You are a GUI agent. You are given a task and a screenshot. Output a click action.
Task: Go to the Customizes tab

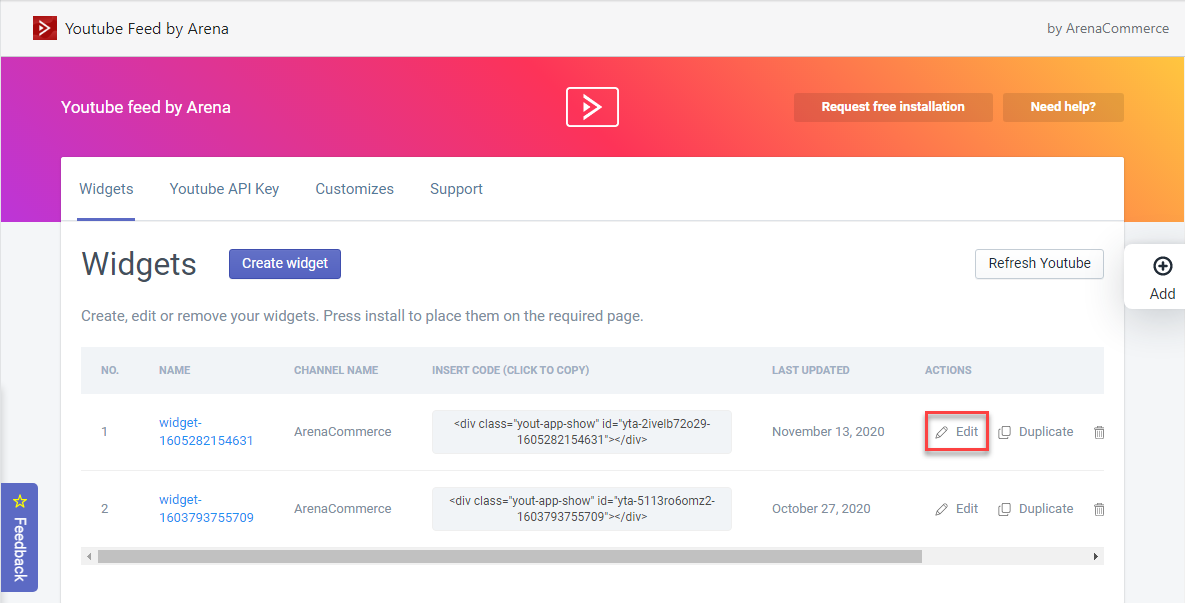[x=354, y=189]
